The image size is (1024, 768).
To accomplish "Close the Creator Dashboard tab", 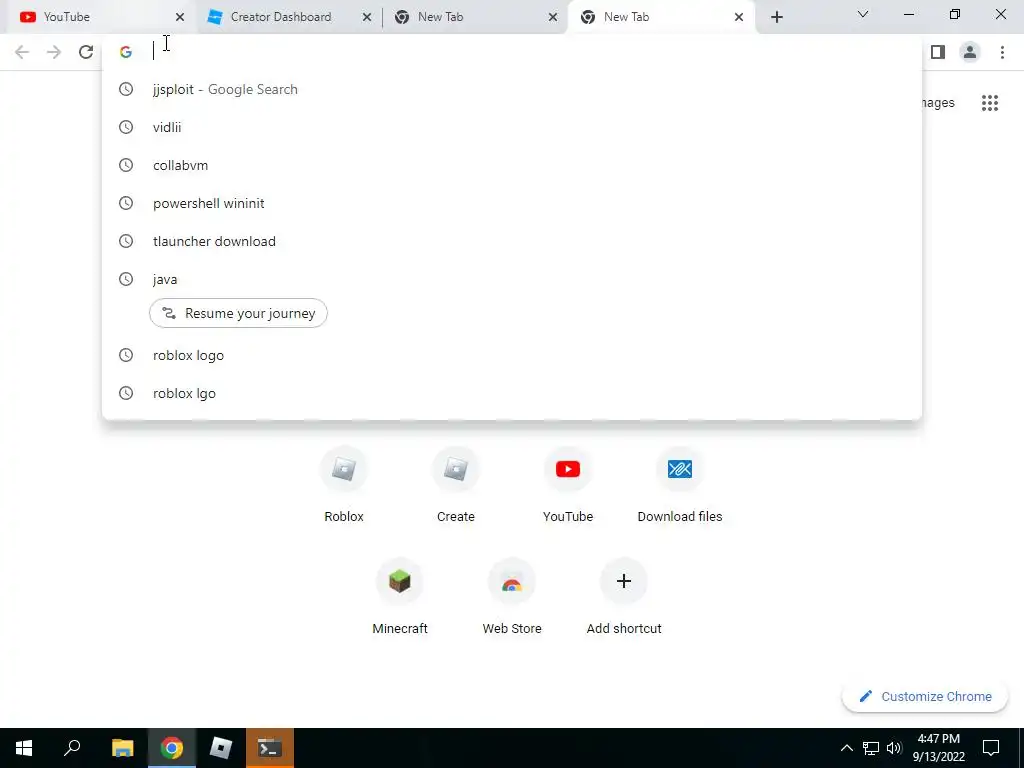I will point(367,17).
